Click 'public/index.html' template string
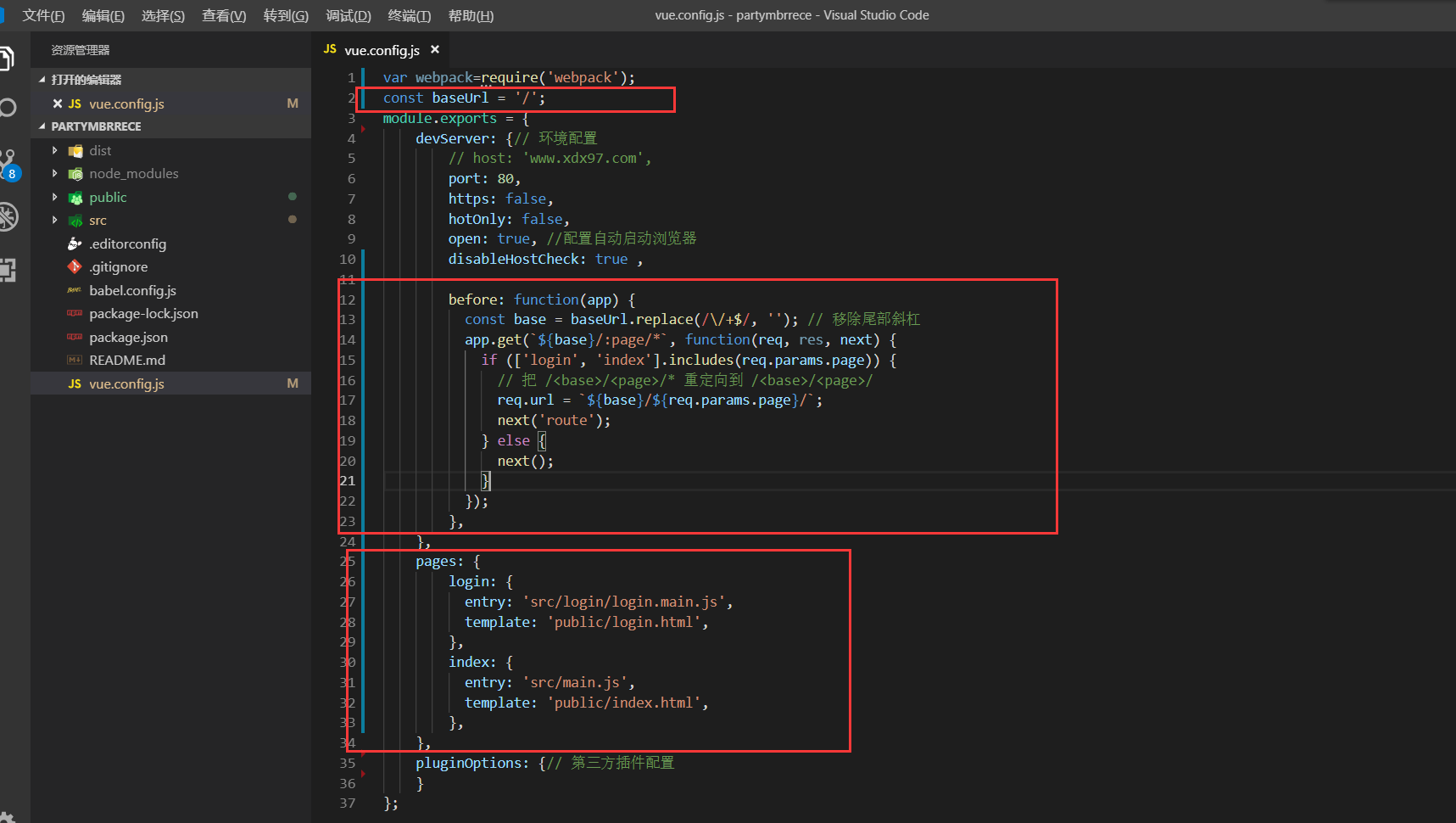Viewport: 1456px width, 823px height. (624, 703)
